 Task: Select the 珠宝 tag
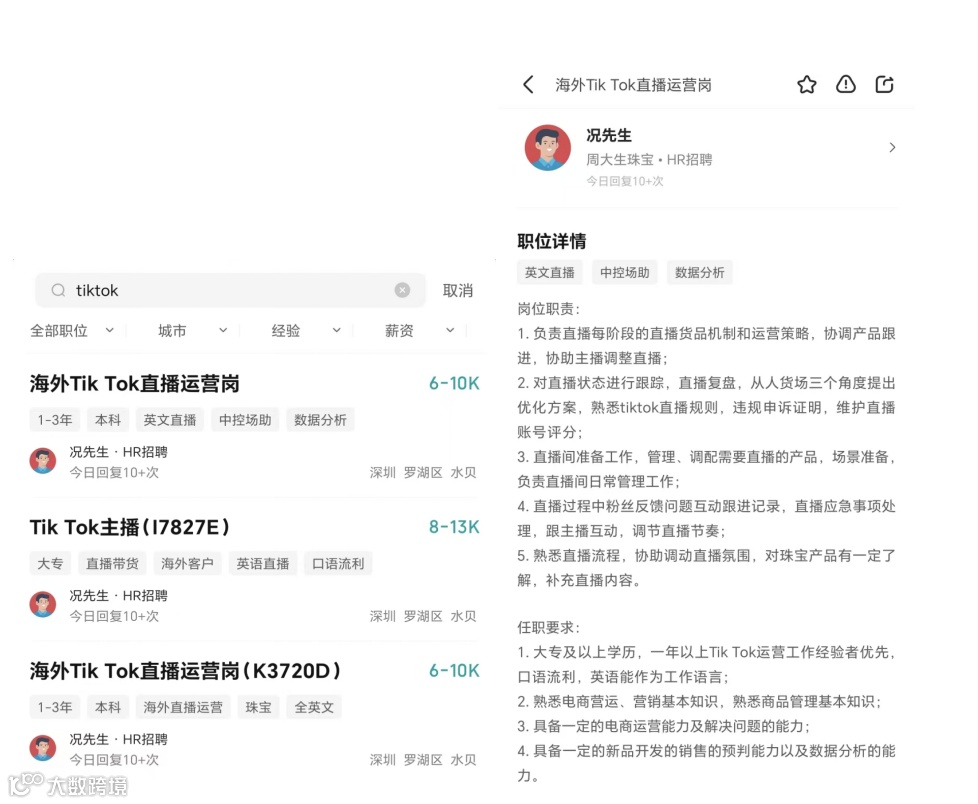(258, 707)
